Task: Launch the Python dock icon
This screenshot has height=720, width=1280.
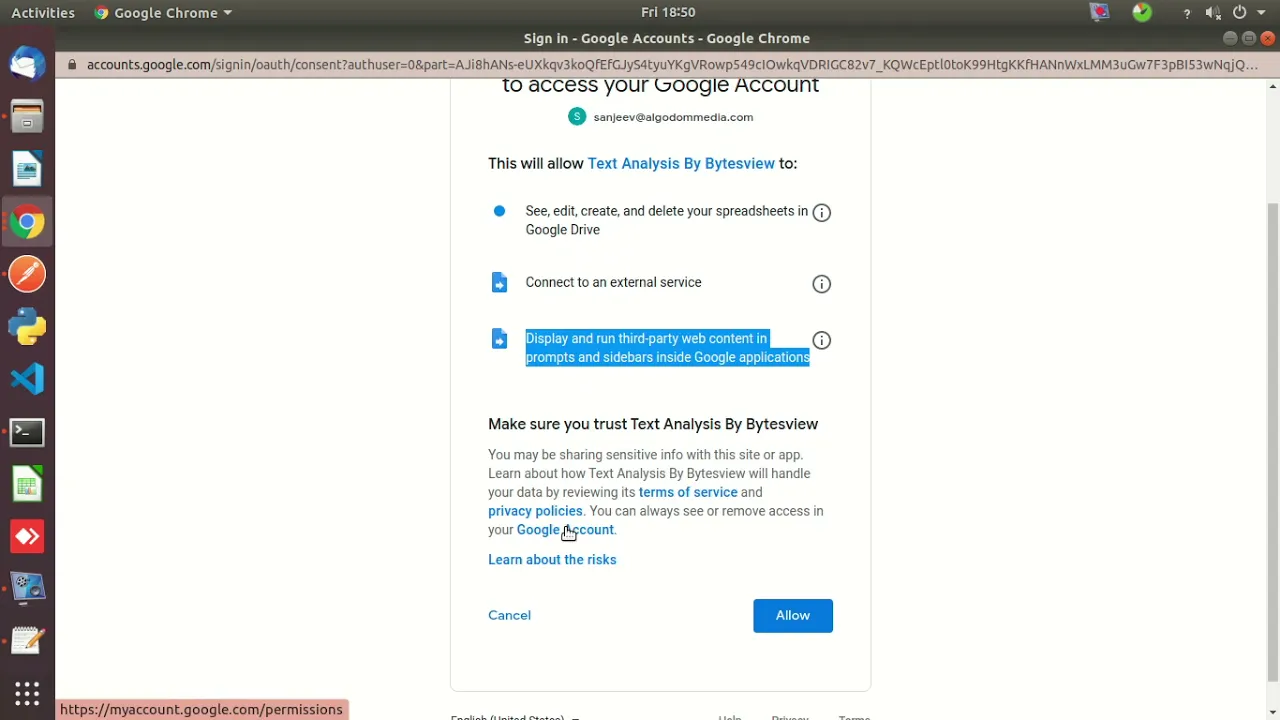Action: tap(27, 327)
